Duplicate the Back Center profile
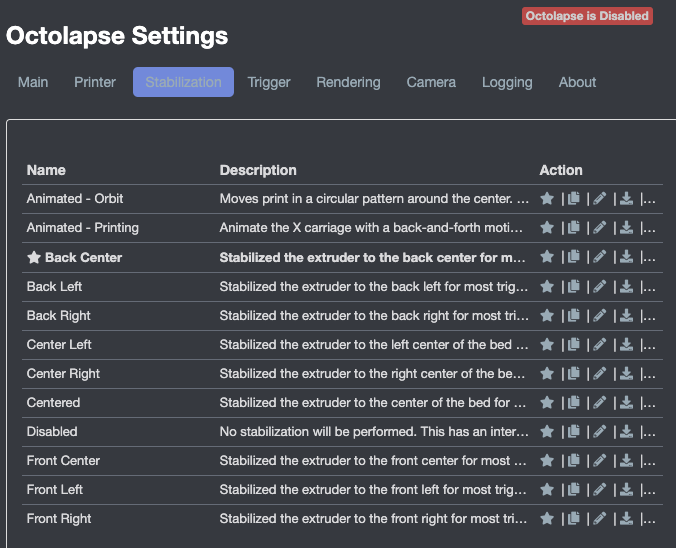The height and width of the screenshot is (548, 676). point(574,257)
